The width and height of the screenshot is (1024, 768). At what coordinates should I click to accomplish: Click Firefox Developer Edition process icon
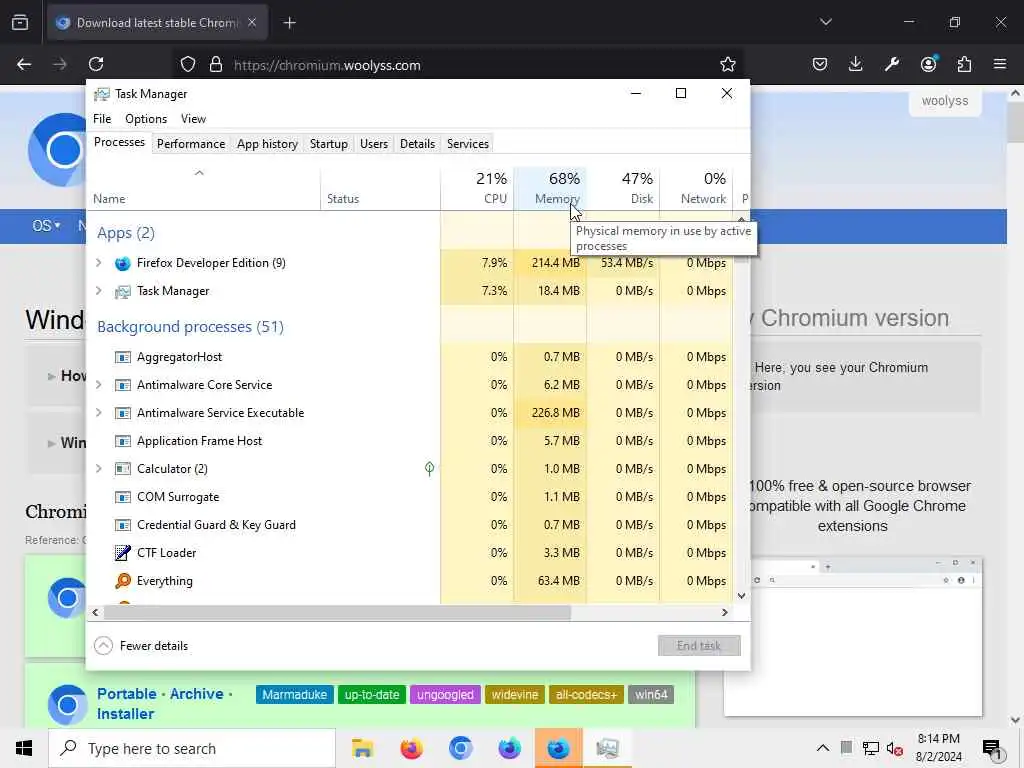(122, 263)
